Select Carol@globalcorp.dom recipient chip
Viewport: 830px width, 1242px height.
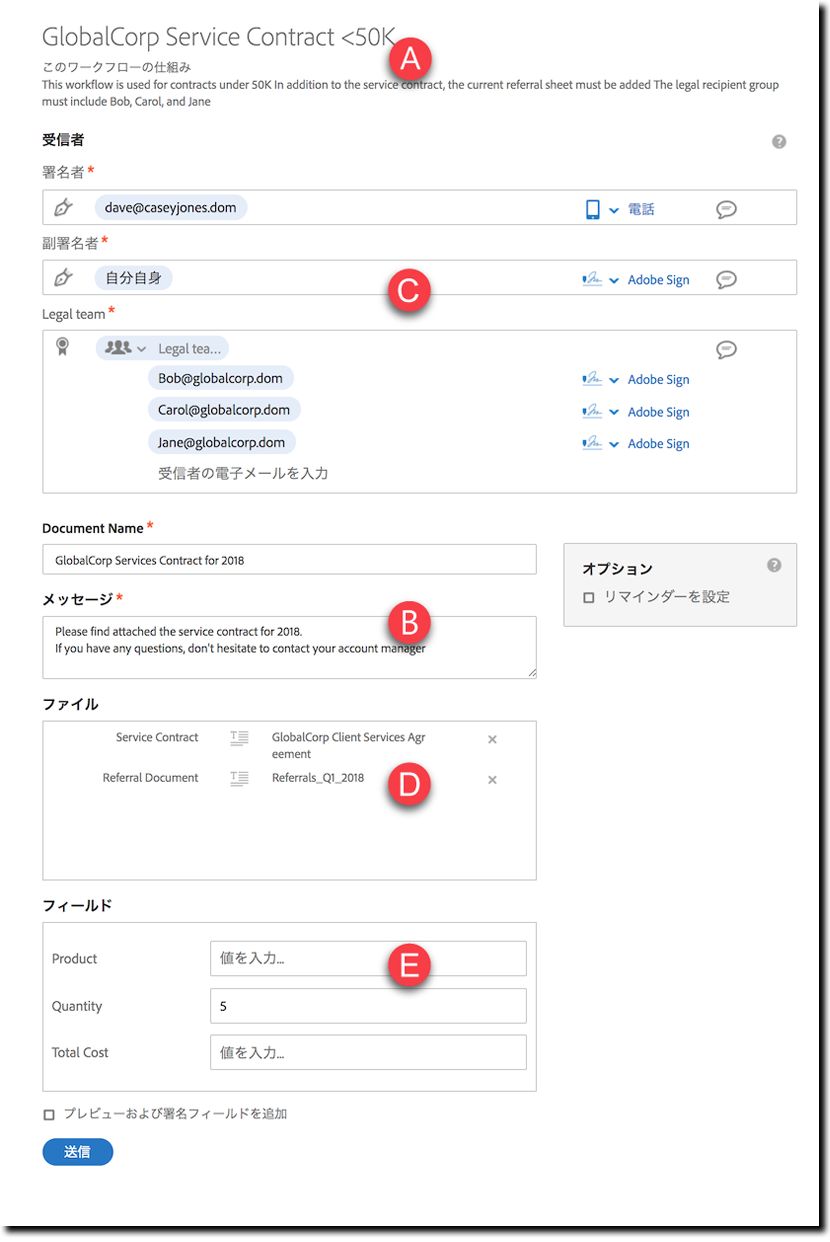point(224,410)
